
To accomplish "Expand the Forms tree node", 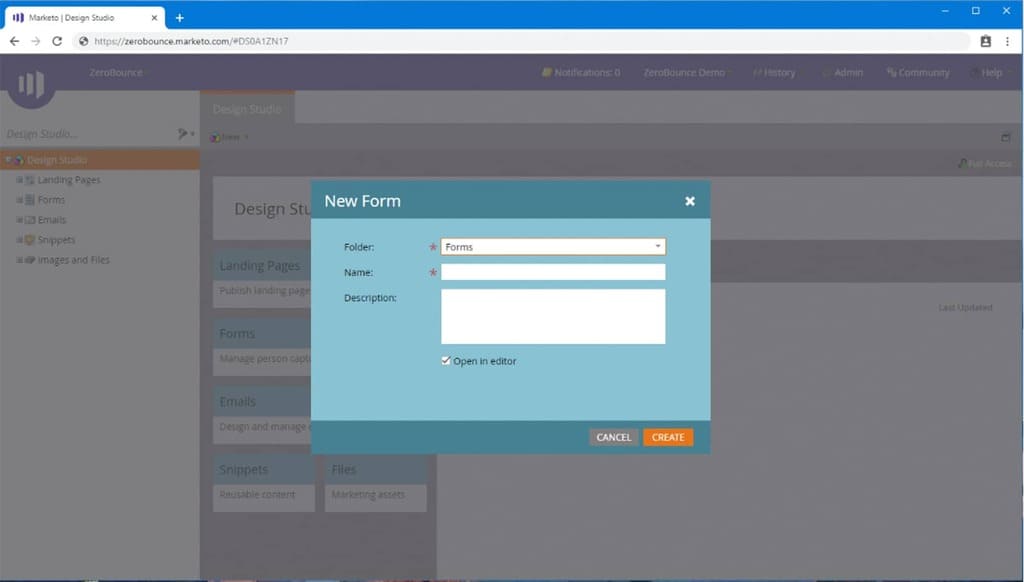I will coord(20,200).
